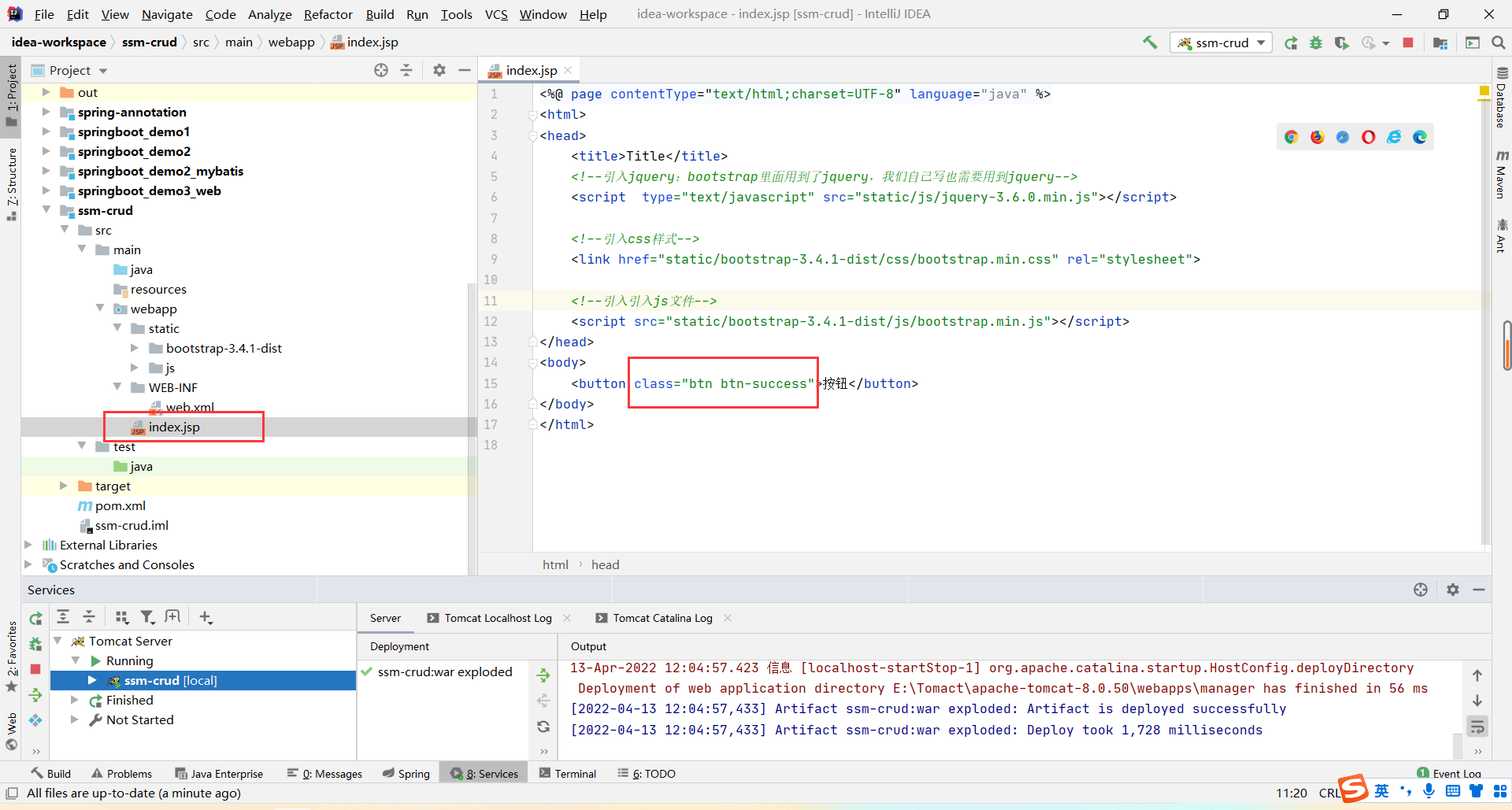Preview page in Opera browser
Viewport: 1512px width, 810px height.
coord(1369,137)
